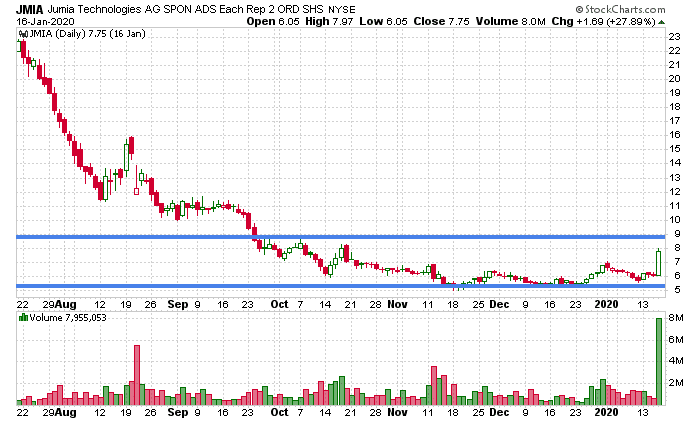Viewport: 700px width, 421px height.
Task: Click the Volume 8.0M value in header
Action: click(x=510, y=21)
